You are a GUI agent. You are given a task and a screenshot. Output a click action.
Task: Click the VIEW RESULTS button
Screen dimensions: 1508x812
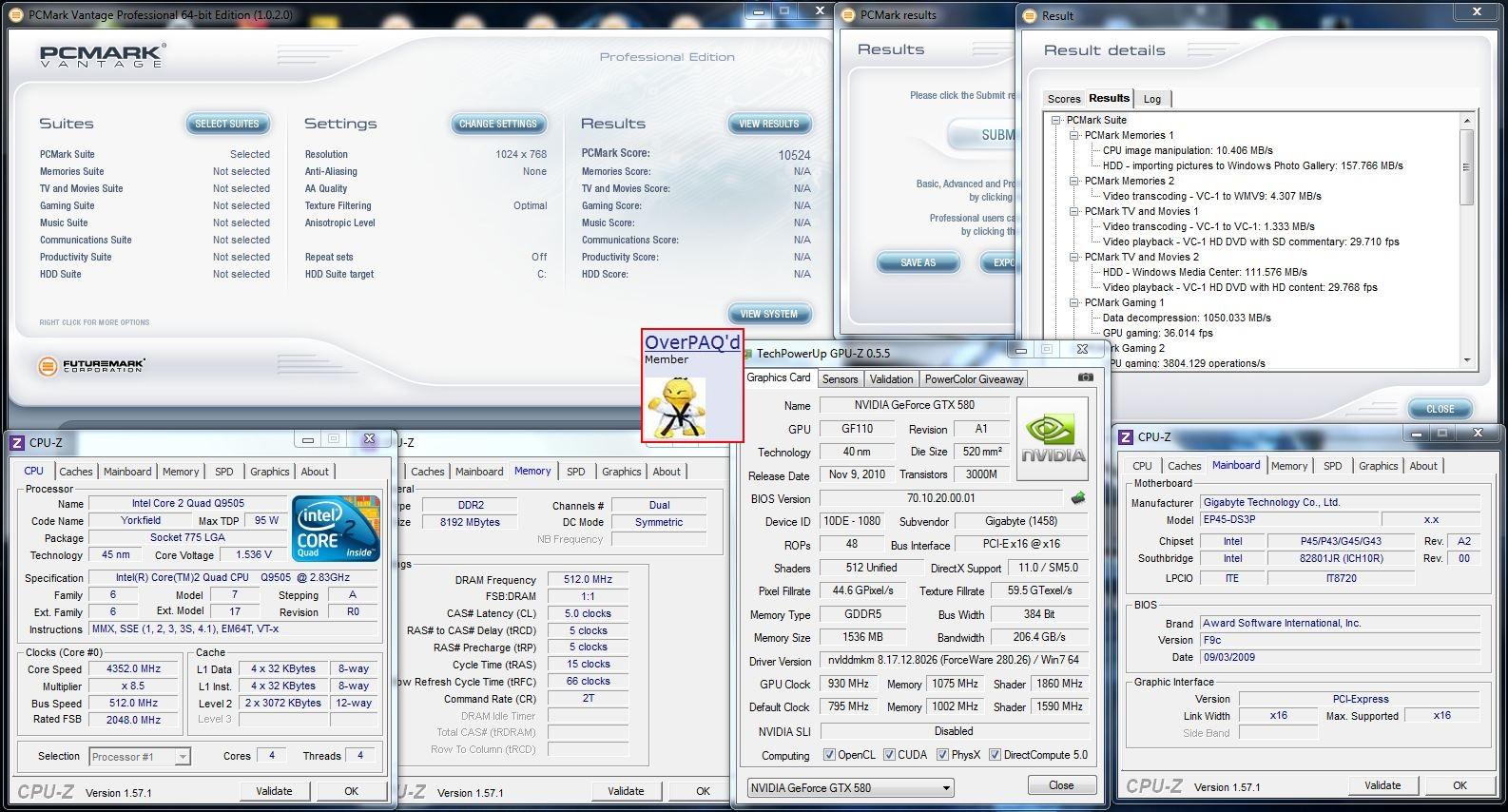point(769,124)
